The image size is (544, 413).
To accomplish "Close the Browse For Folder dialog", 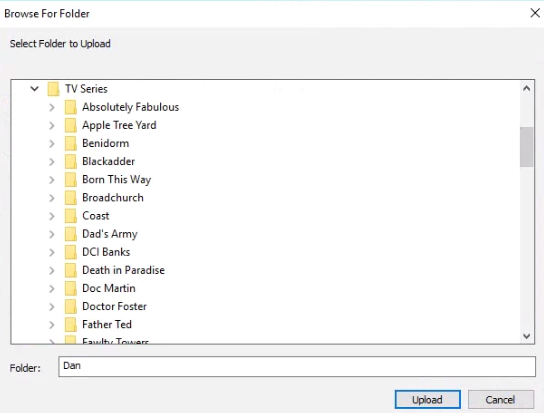I will 535,13.
